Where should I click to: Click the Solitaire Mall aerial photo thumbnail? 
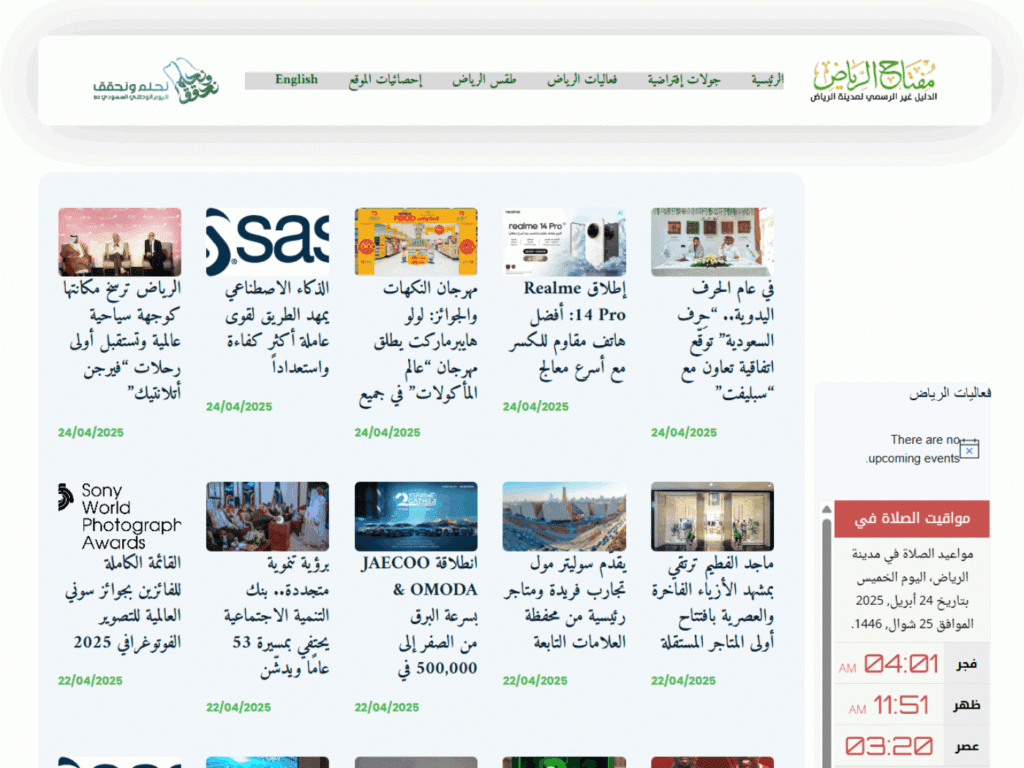pos(563,515)
